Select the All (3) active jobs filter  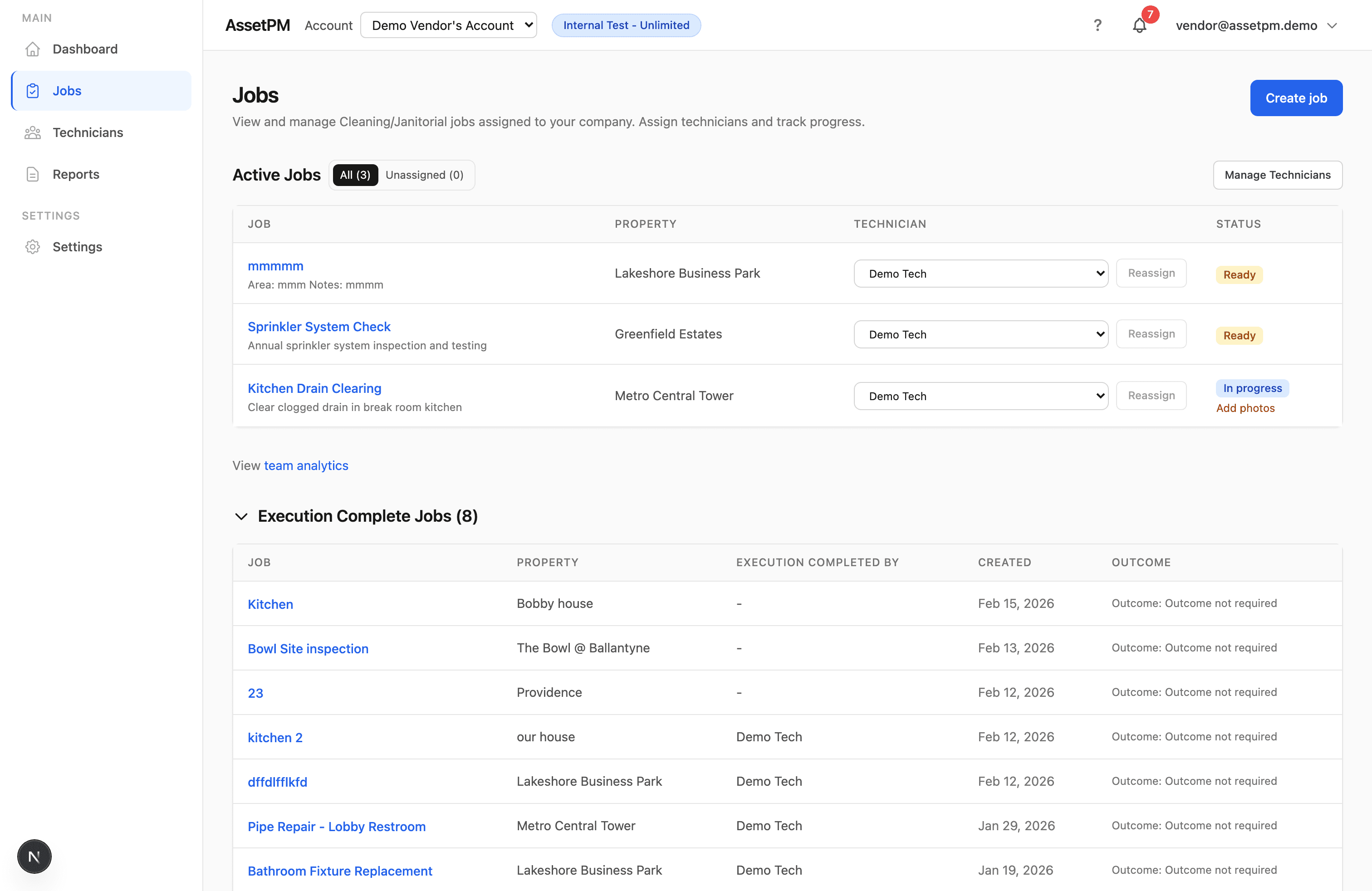pos(354,175)
